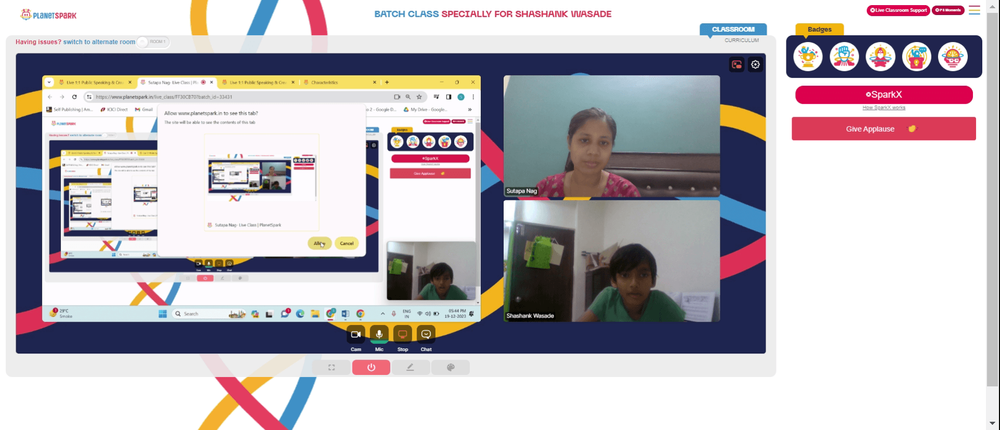Viewport: 1000px width, 430px height.
Task: Stop screen sharing using the Stop button
Action: (402, 334)
